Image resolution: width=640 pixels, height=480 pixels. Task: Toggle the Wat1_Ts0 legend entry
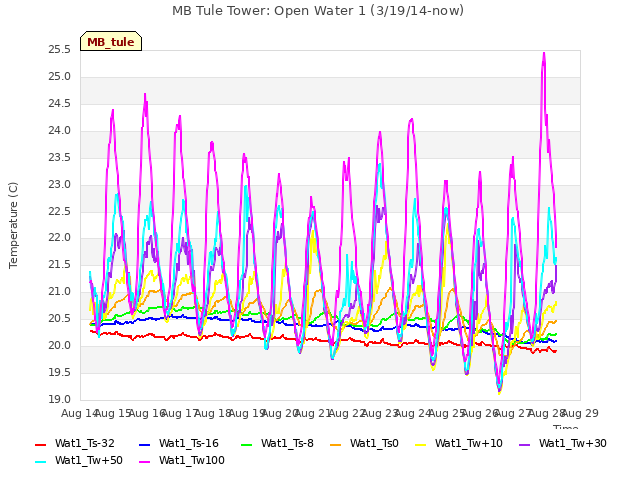[x=364, y=443]
